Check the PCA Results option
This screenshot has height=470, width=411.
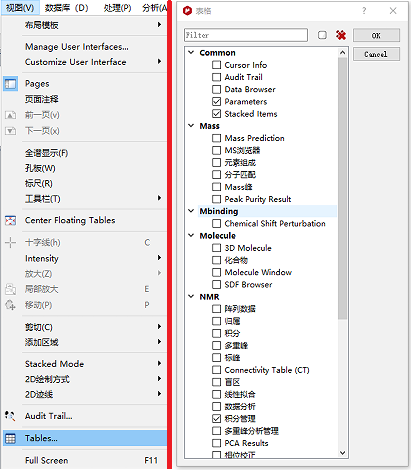click(x=216, y=443)
